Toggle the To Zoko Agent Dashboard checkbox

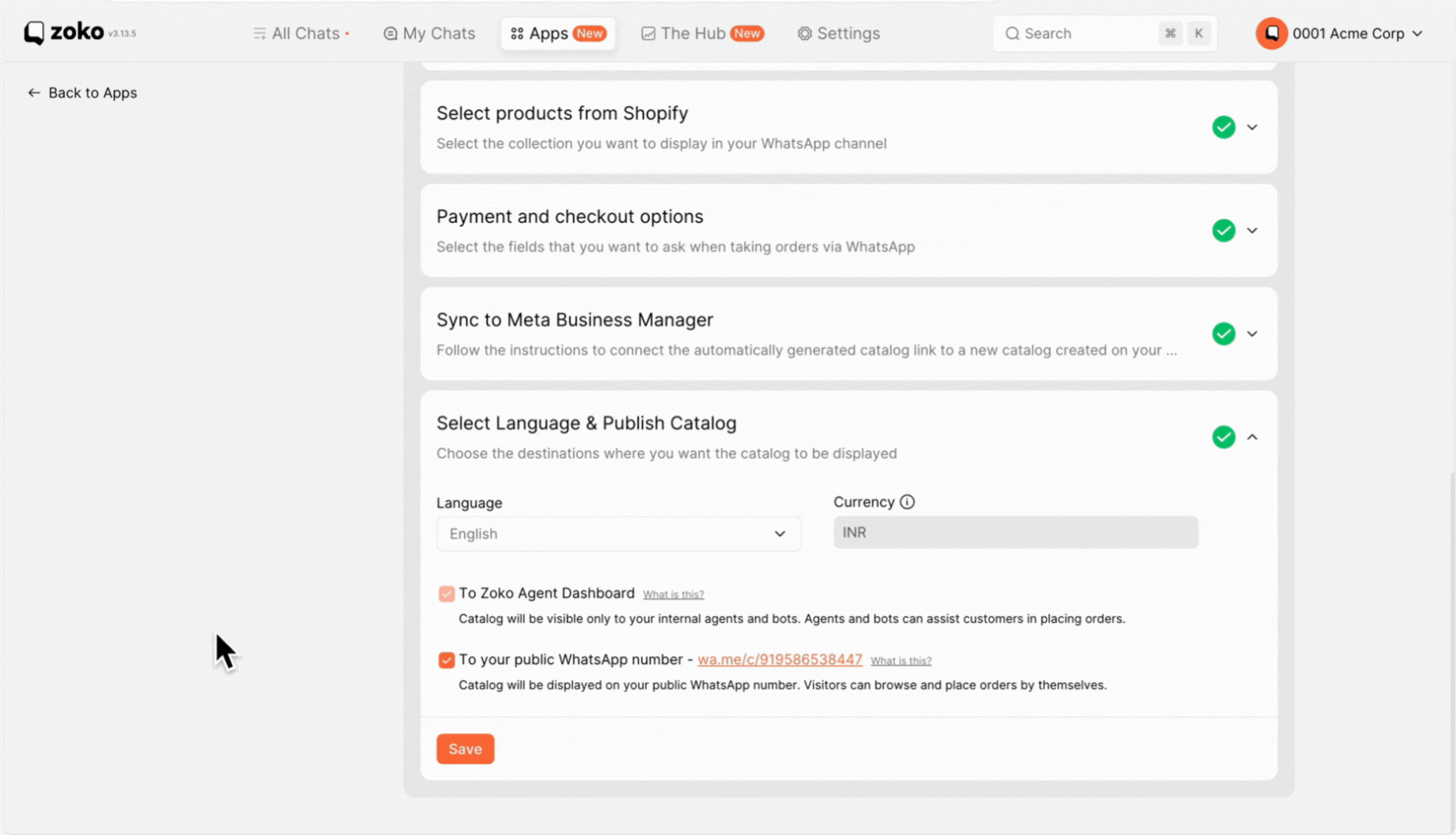pos(447,593)
